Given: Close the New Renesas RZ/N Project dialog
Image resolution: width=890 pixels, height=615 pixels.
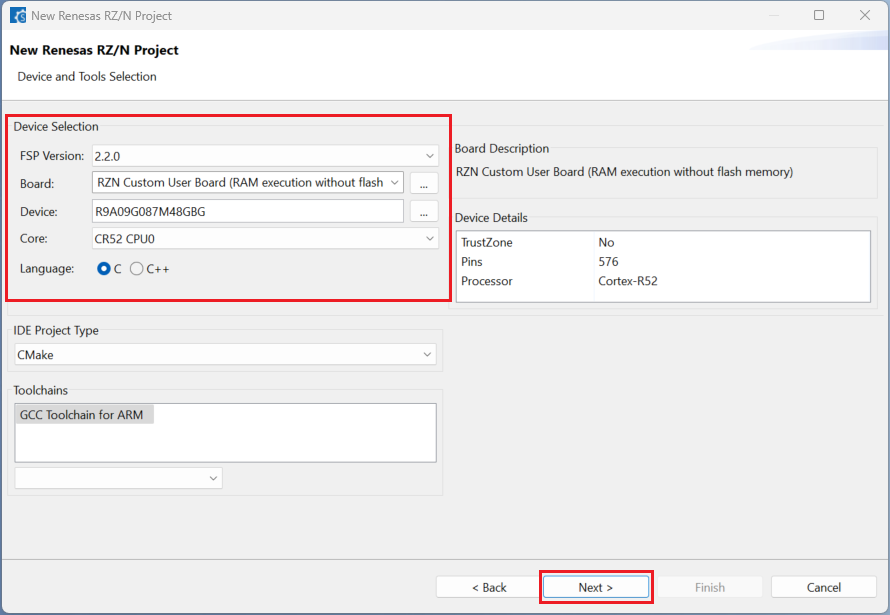Looking at the screenshot, I should (x=865, y=15).
